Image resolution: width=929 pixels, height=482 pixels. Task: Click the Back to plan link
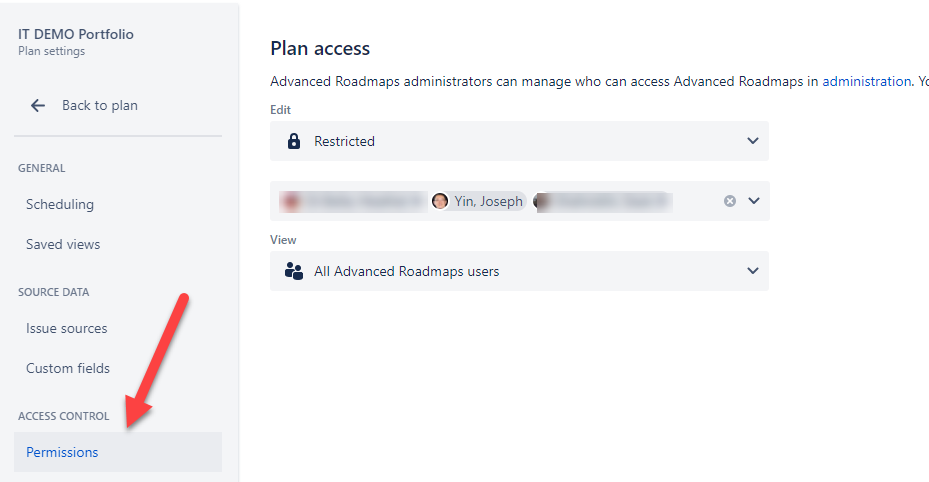(x=100, y=105)
